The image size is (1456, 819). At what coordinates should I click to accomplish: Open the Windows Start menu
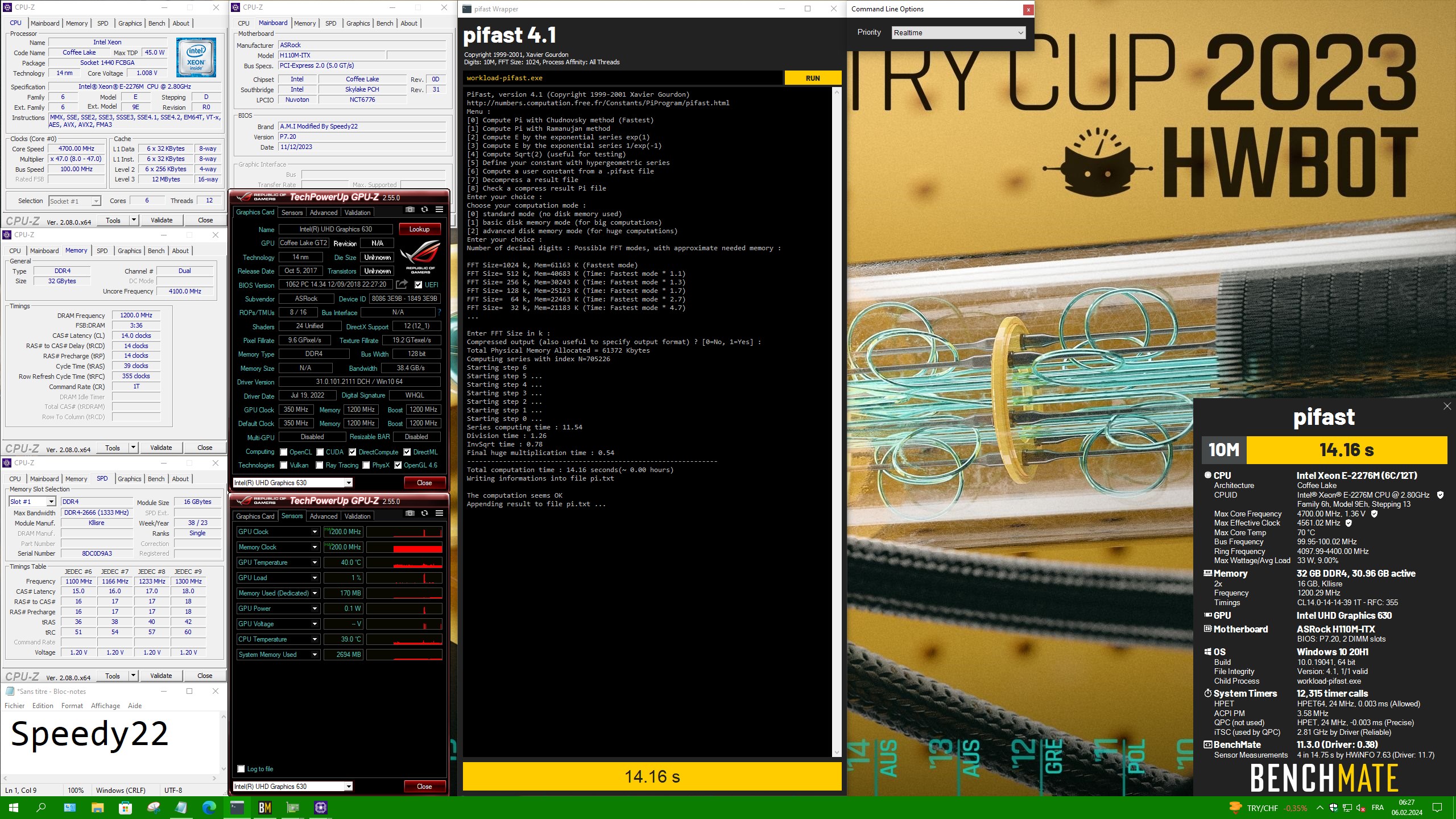[x=14, y=808]
